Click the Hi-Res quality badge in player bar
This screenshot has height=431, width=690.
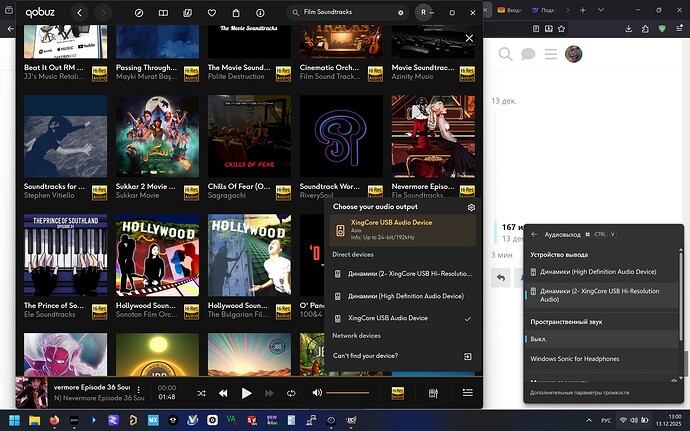(397, 393)
